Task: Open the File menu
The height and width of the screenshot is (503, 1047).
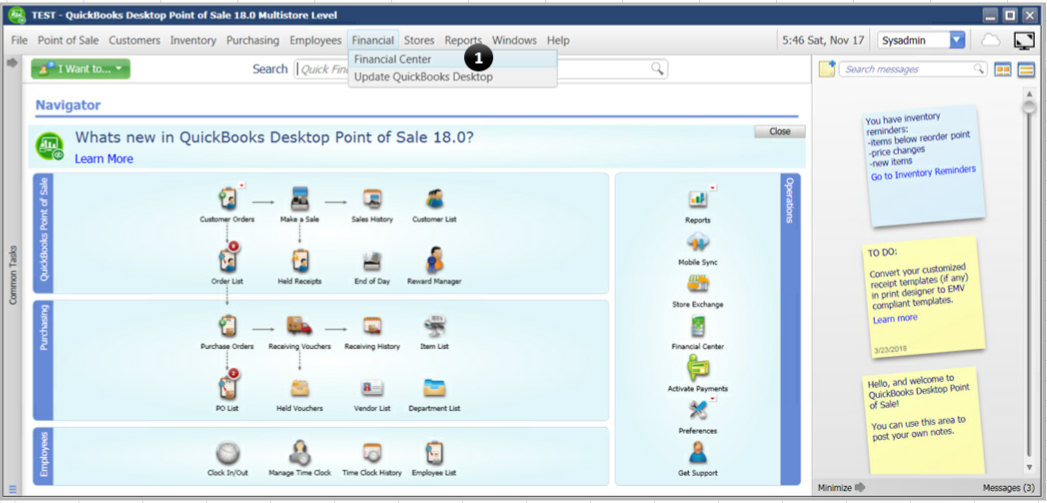Action: 19,40
